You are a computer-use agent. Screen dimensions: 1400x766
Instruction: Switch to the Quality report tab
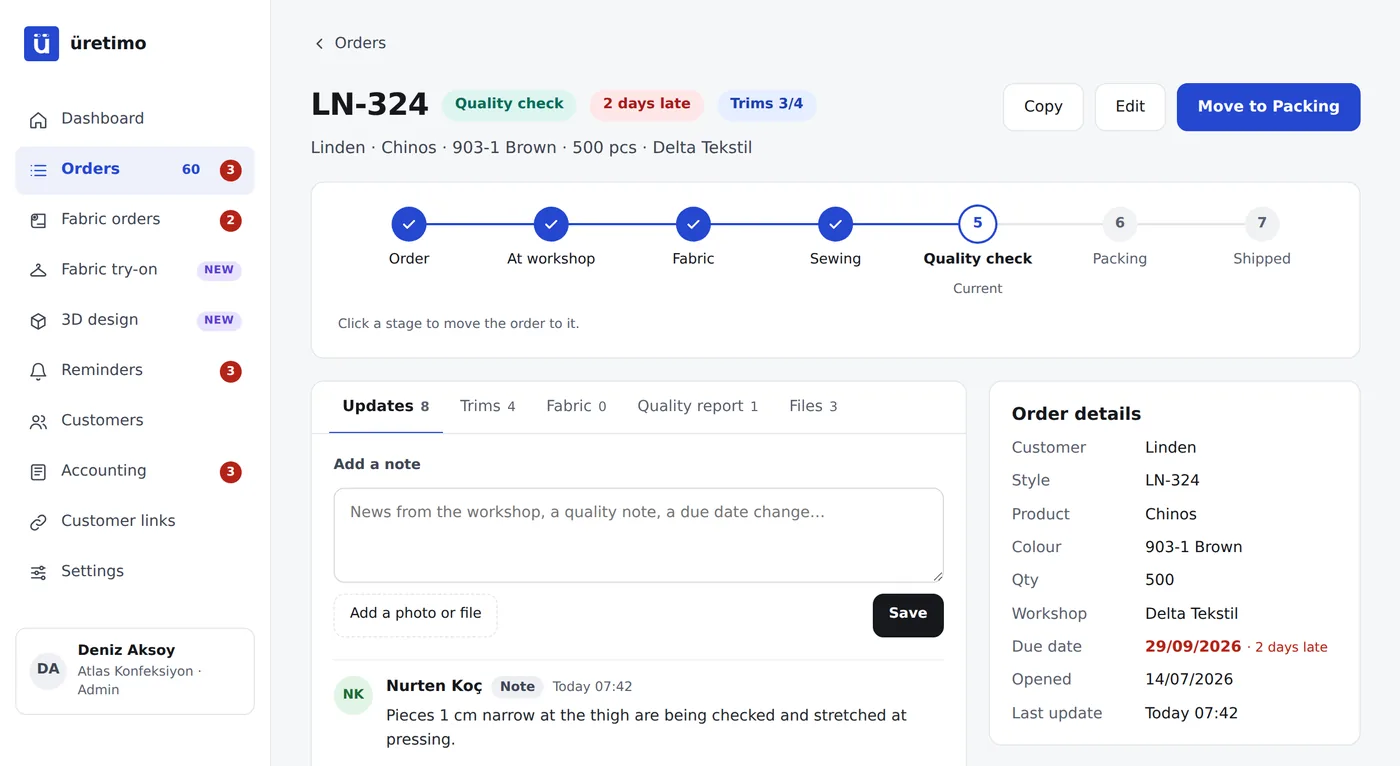click(698, 406)
